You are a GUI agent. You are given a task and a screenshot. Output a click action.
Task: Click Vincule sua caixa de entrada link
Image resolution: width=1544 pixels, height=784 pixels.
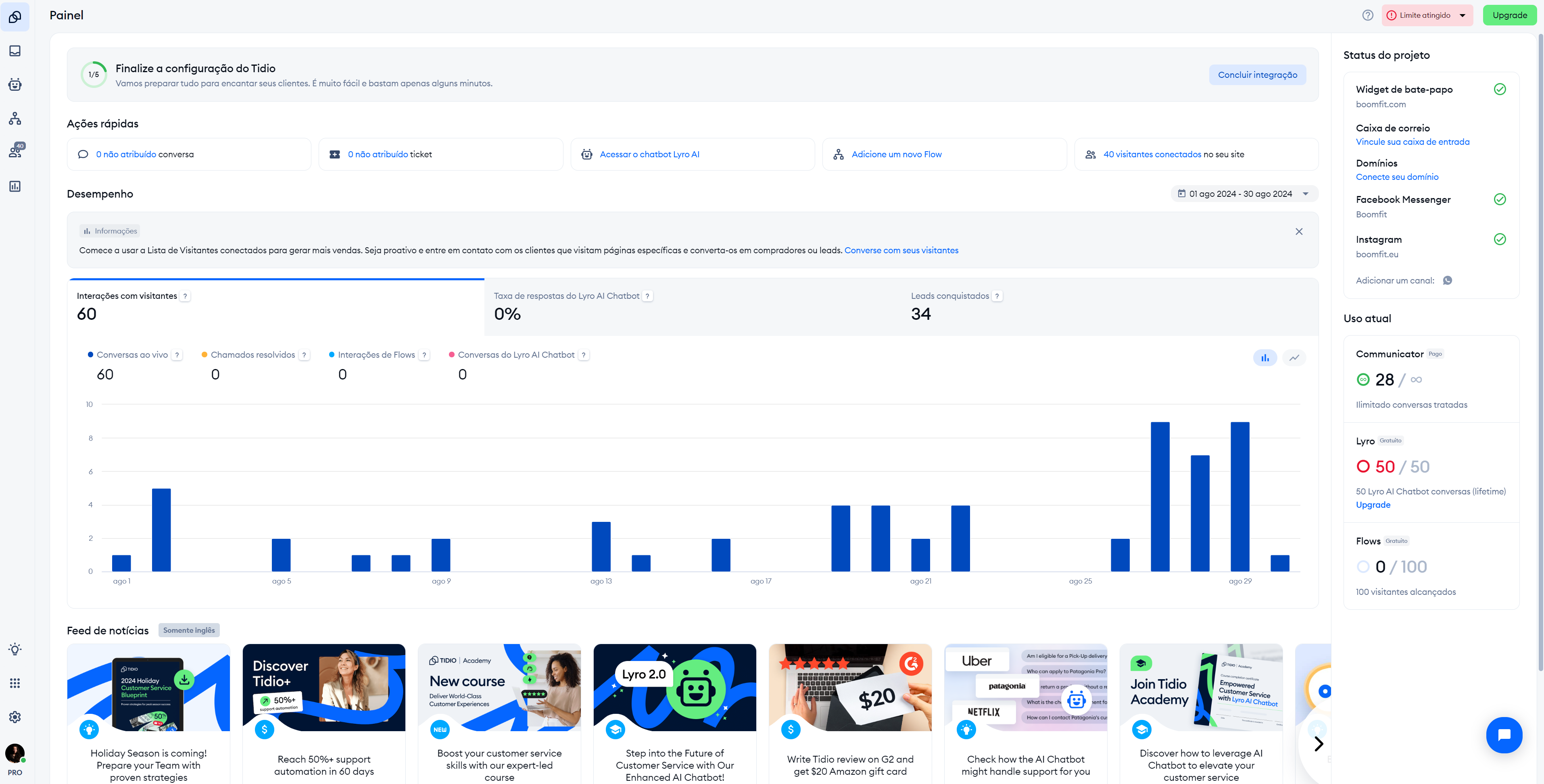(1412, 142)
